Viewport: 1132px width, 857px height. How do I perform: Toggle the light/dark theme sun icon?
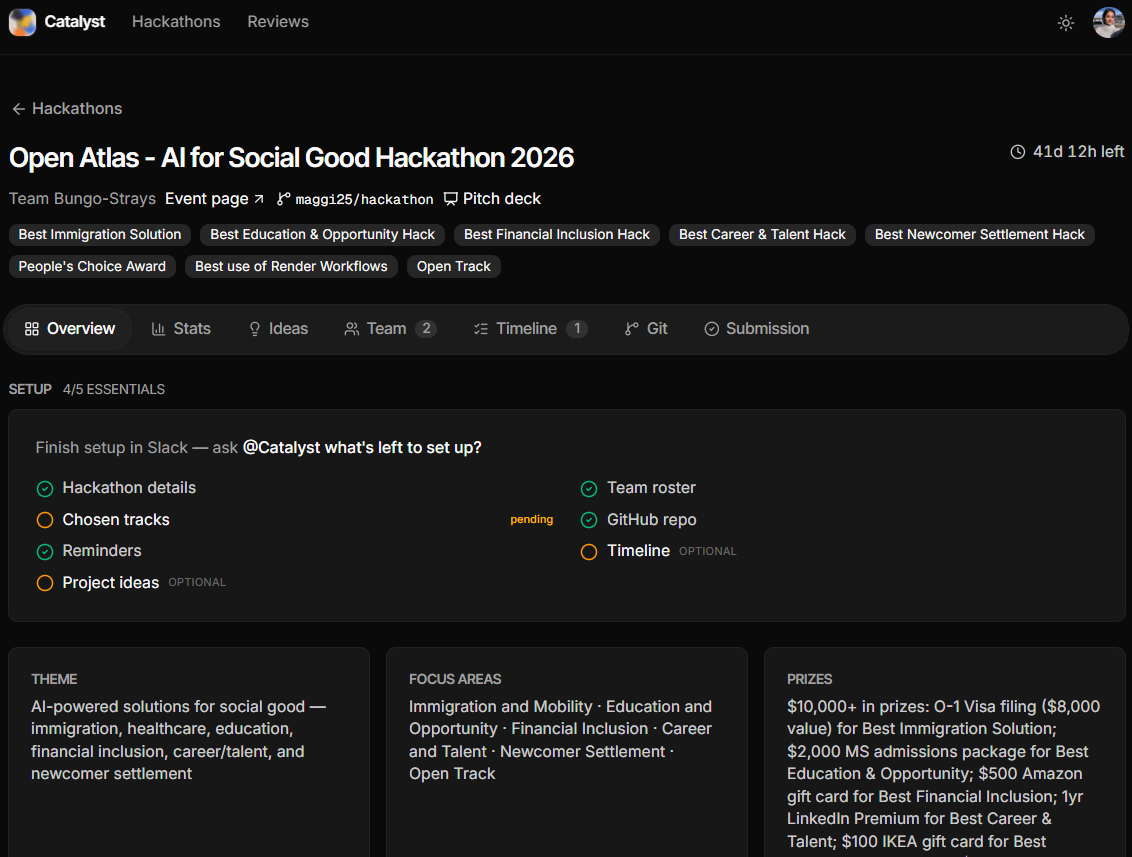(1066, 23)
